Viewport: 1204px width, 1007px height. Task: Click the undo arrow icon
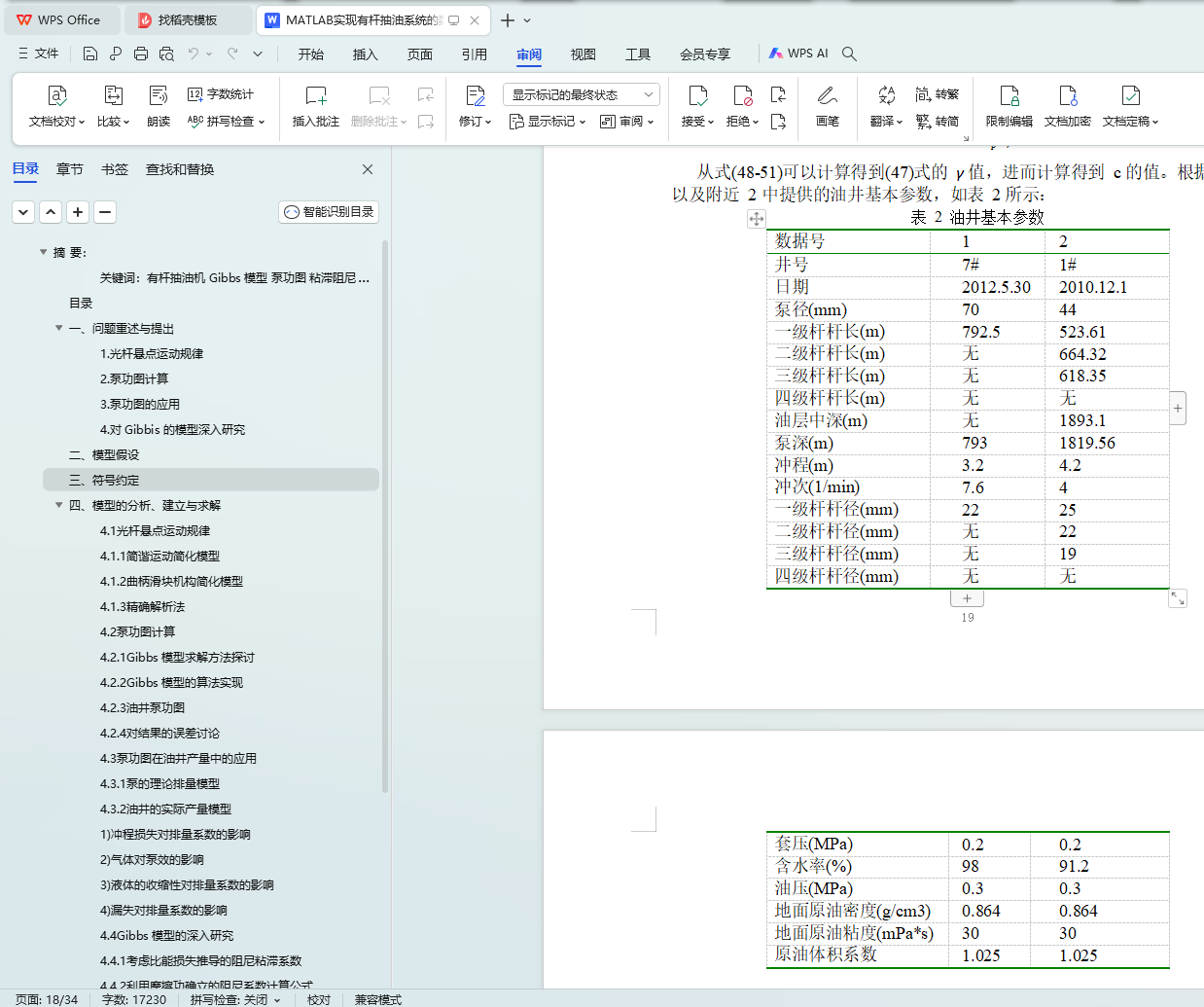(x=194, y=54)
